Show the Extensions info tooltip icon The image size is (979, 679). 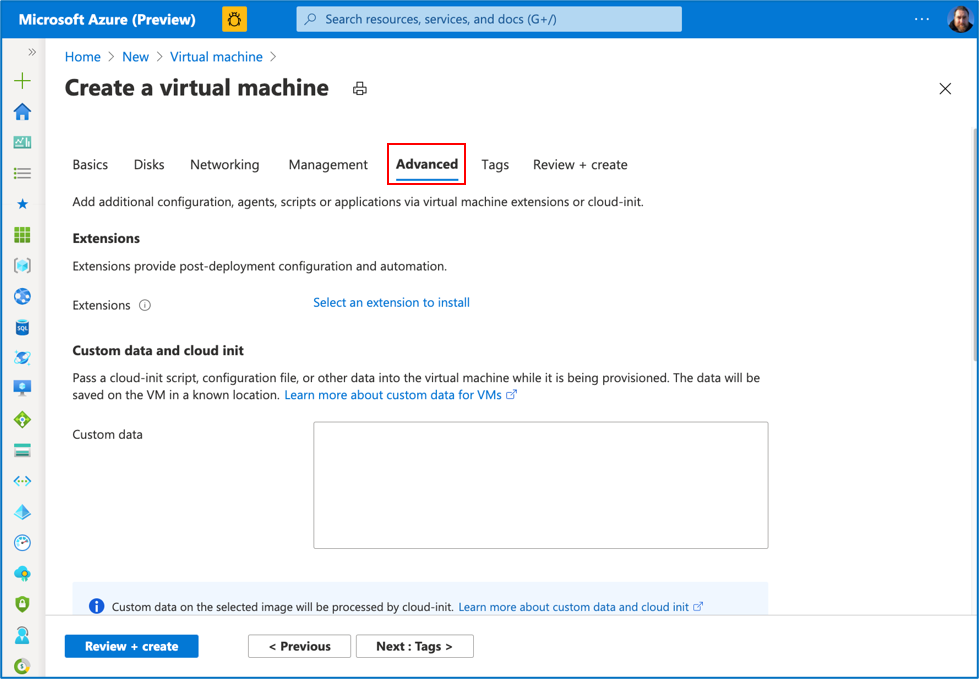pos(145,305)
